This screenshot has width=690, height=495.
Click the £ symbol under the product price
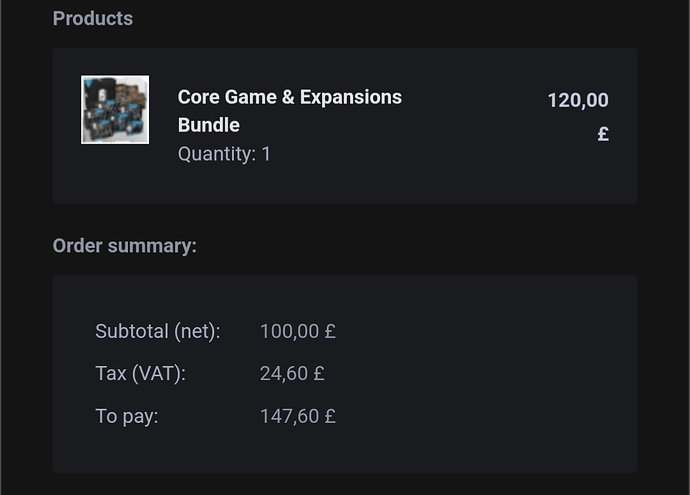[603, 133]
